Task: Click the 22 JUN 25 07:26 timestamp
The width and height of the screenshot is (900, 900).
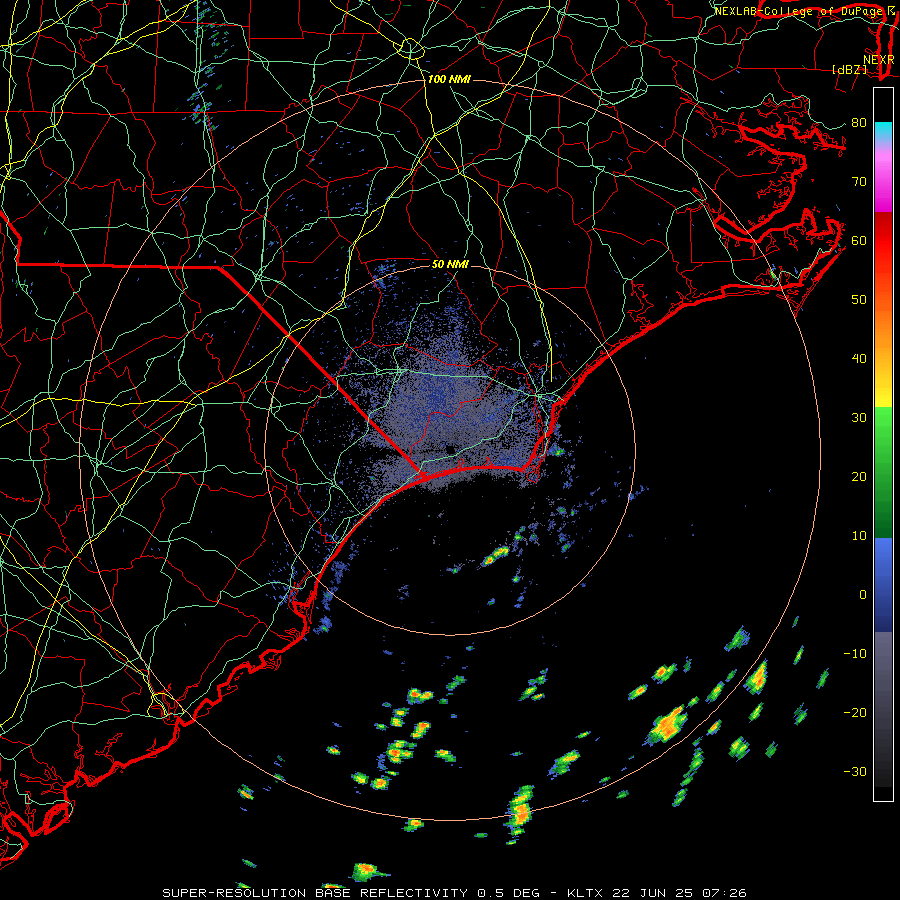Action: point(680,893)
